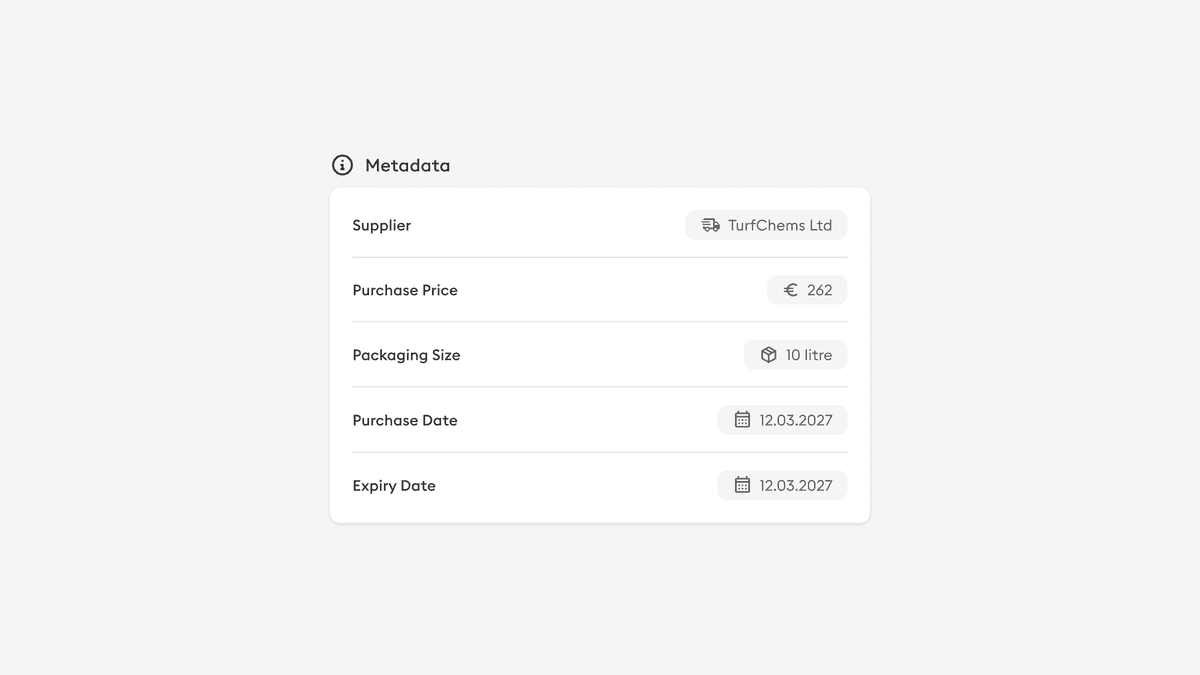Click the calendar icon in Purchase Date chip

(x=741, y=420)
